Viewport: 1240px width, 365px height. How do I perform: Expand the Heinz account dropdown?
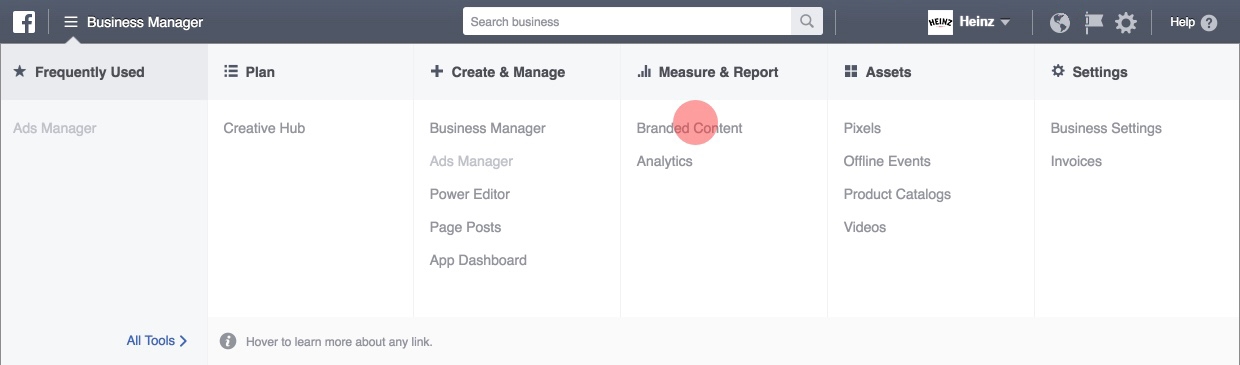pyautogui.click(x=1004, y=22)
